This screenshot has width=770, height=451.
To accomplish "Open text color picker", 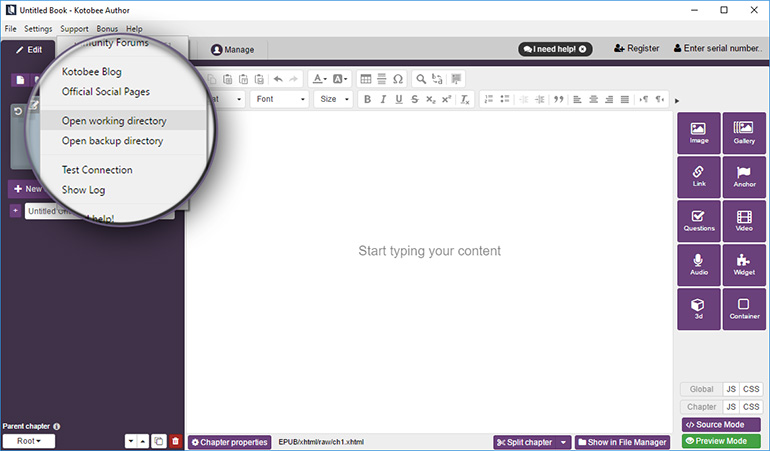I will coord(318,78).
